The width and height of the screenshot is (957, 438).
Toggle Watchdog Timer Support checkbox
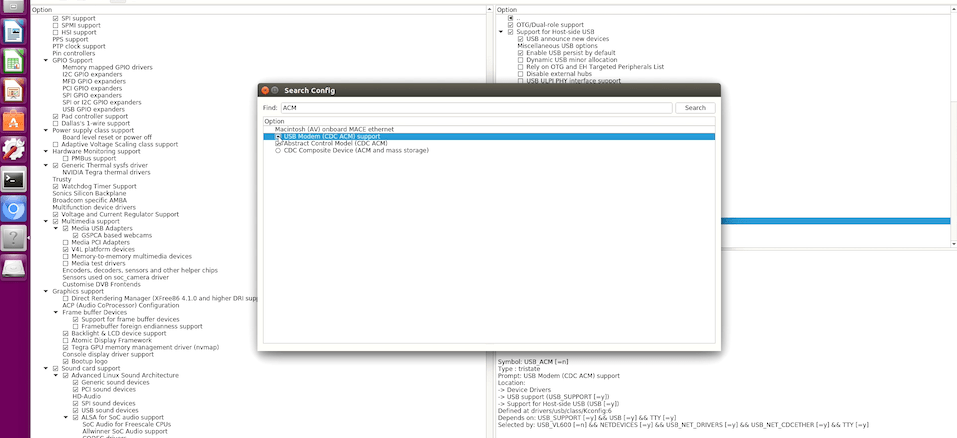56,187
